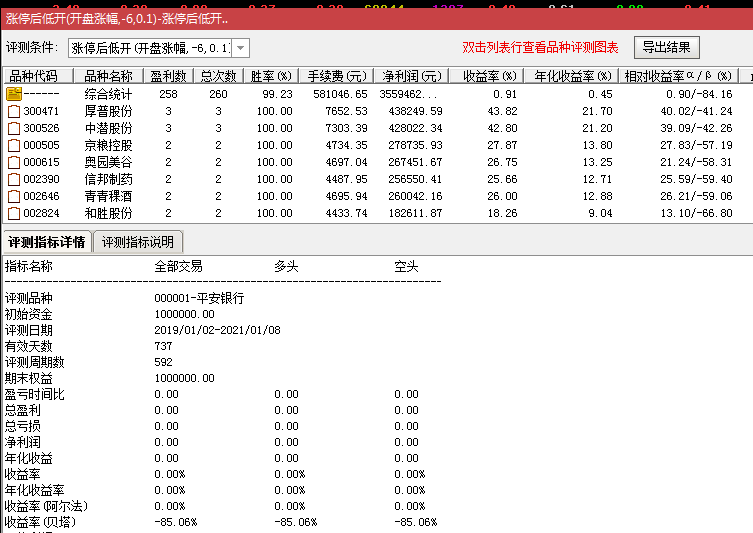
Task: Click the 空头 column heading
Action: pos(406,266)
